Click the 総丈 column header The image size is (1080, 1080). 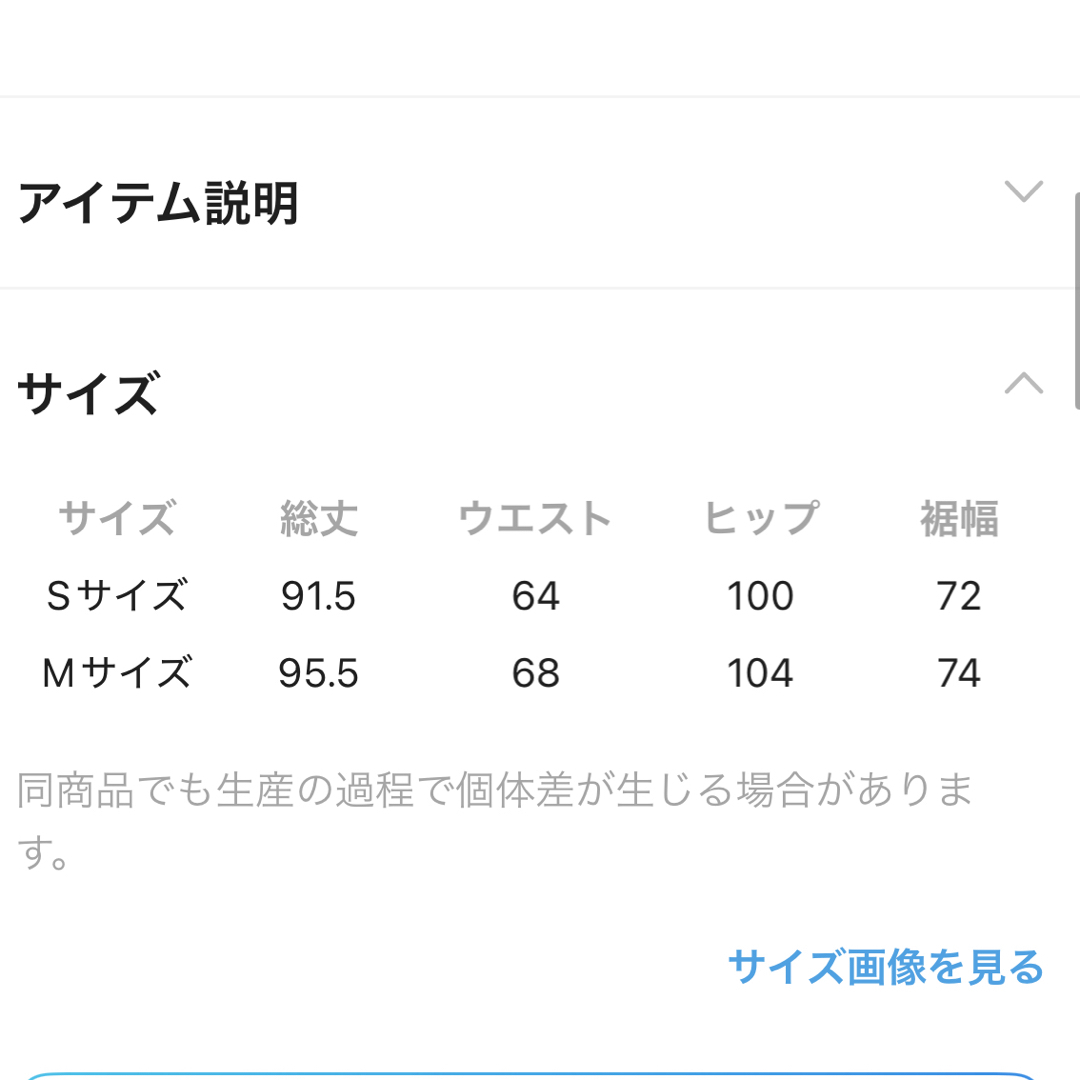pos(318,518)
